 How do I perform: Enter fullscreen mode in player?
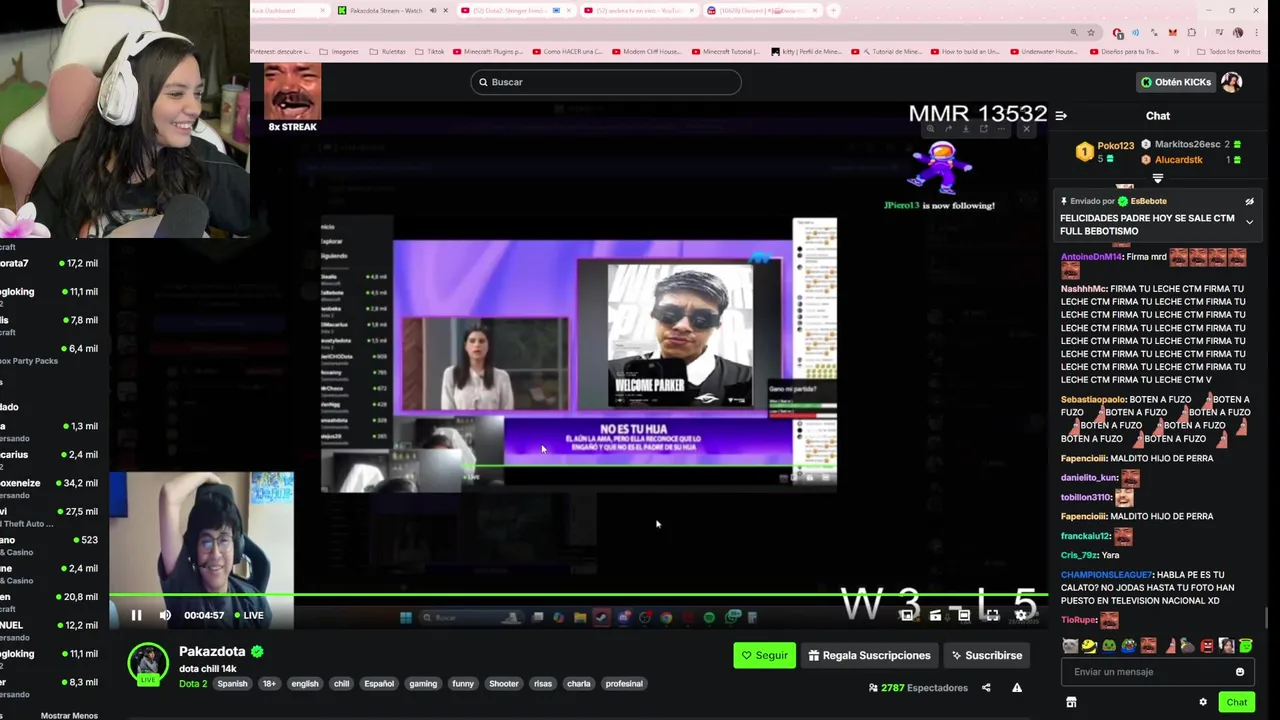992,615
